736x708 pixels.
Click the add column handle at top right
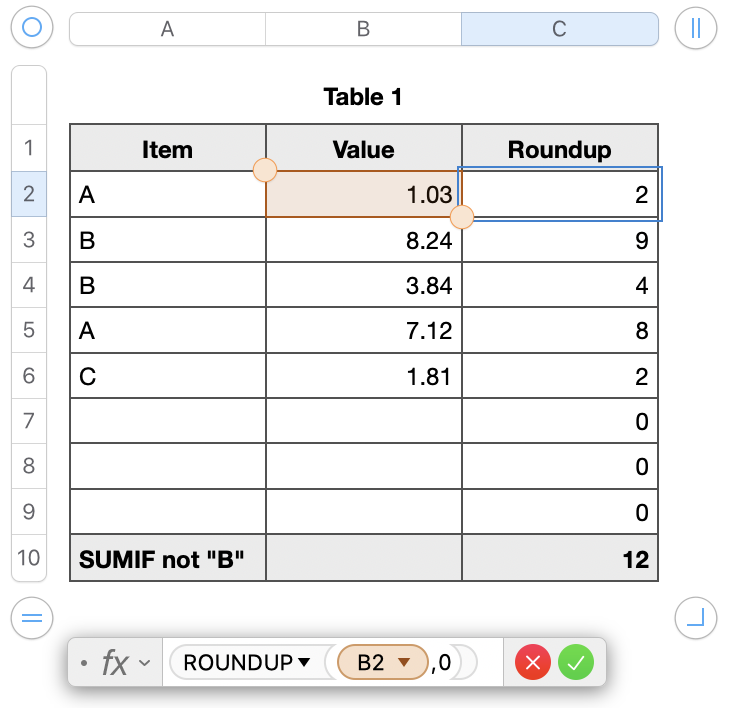point(695,27)
